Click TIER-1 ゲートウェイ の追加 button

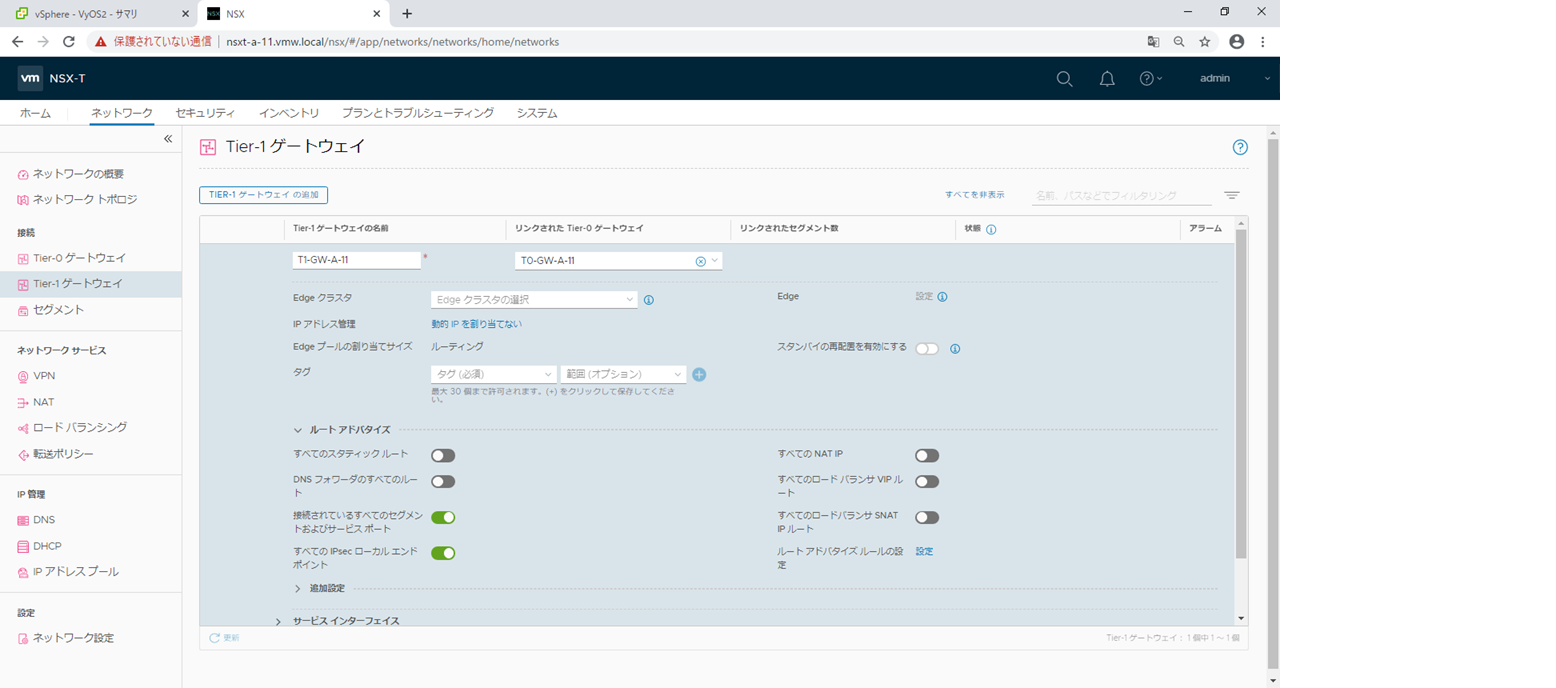coord(264,195)
